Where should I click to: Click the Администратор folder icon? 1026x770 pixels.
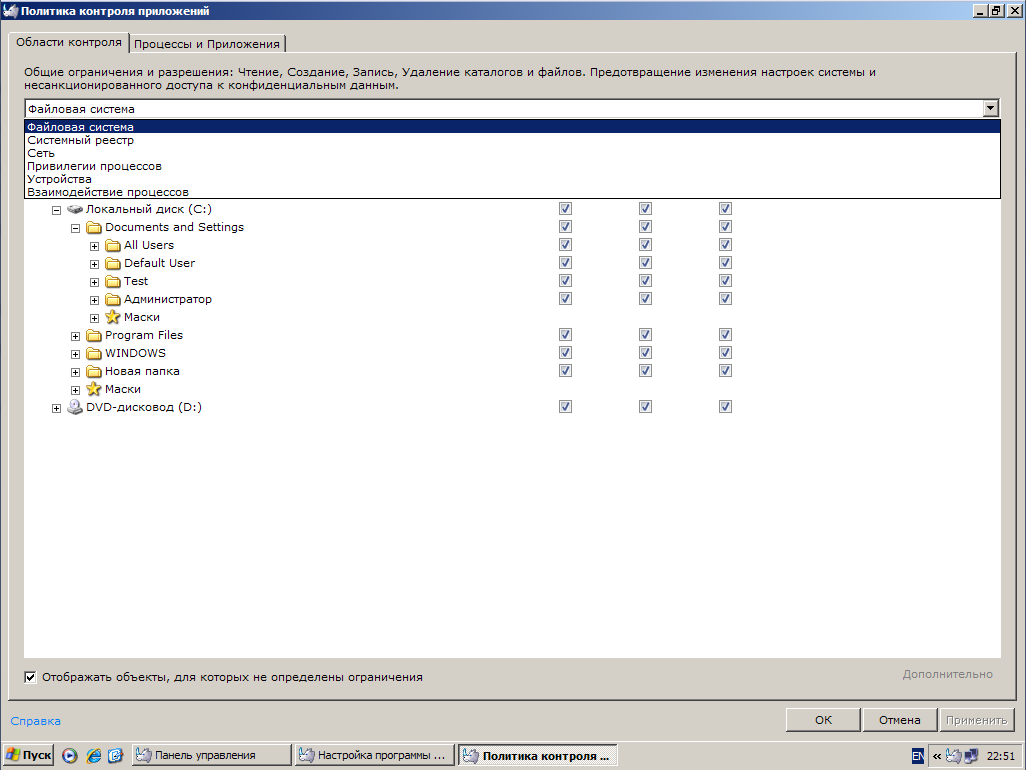click(x=113, y=299)
